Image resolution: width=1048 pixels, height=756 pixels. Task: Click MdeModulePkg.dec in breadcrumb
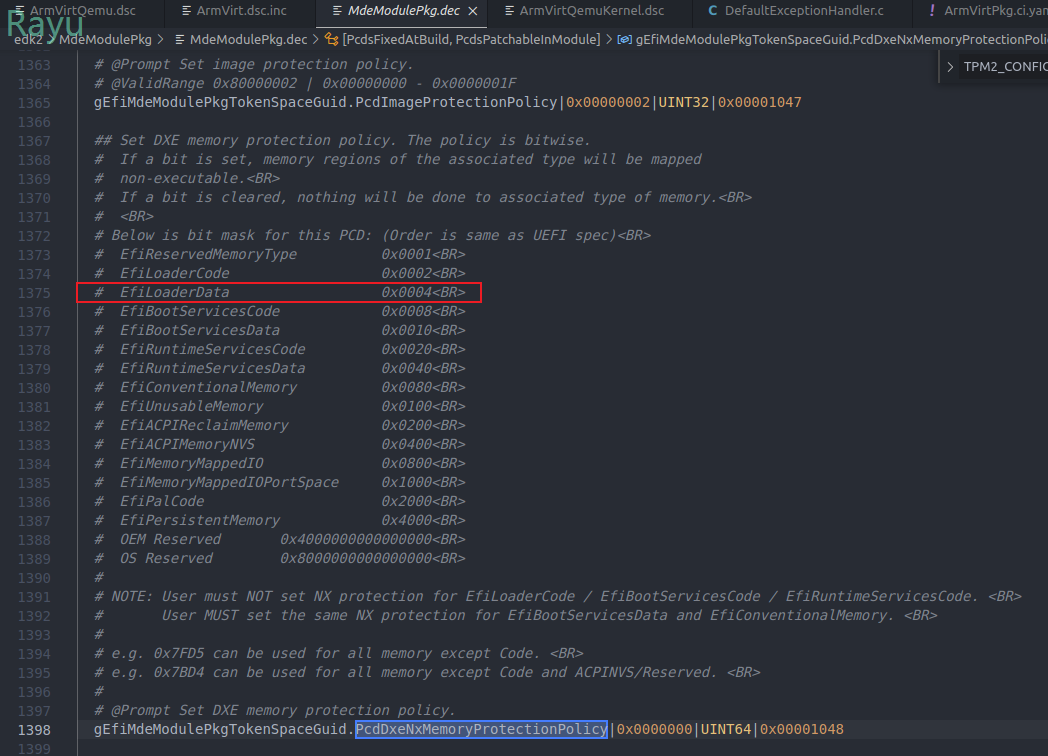point(248,39)
